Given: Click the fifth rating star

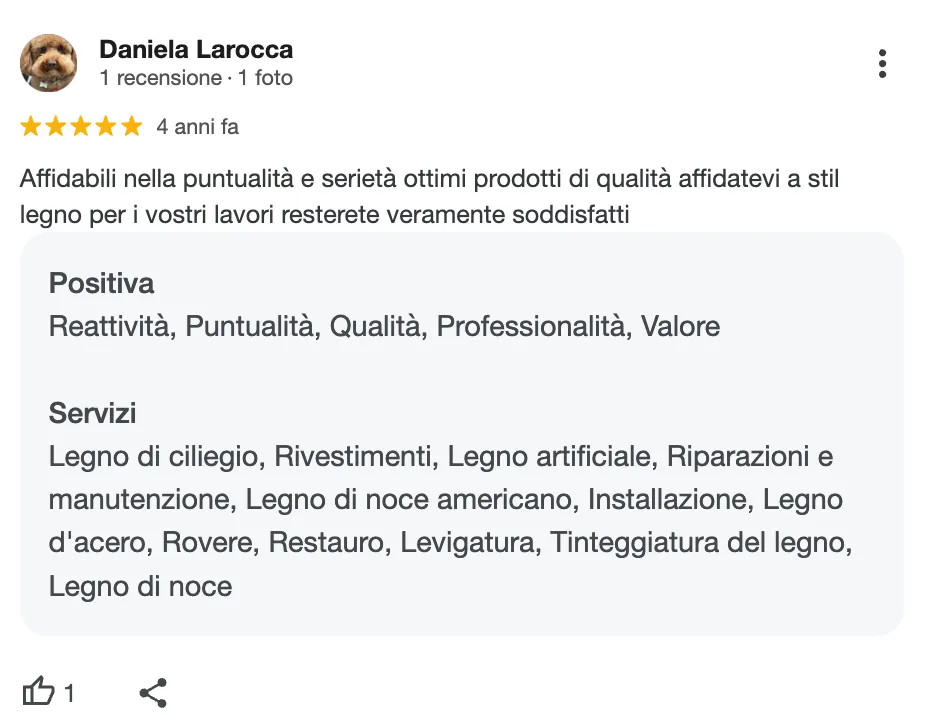Looking at the screenshot, I should [131, 127].
